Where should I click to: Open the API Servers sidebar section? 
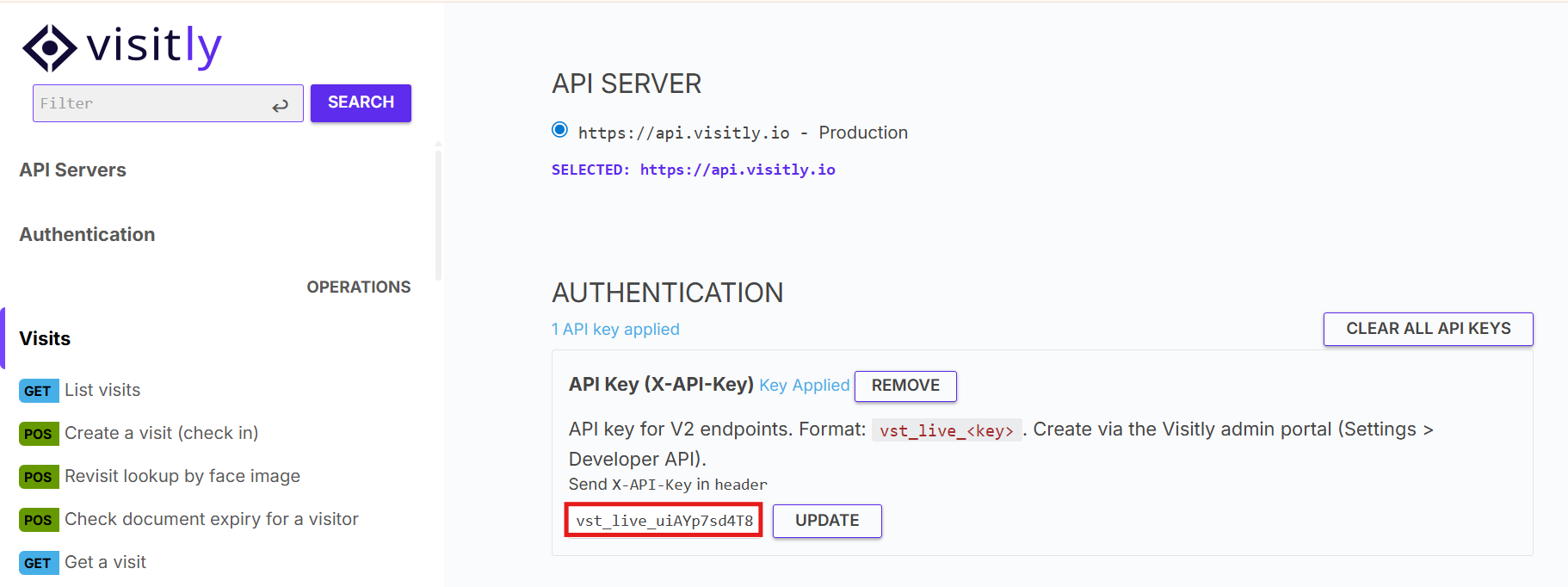pos(73,170)
